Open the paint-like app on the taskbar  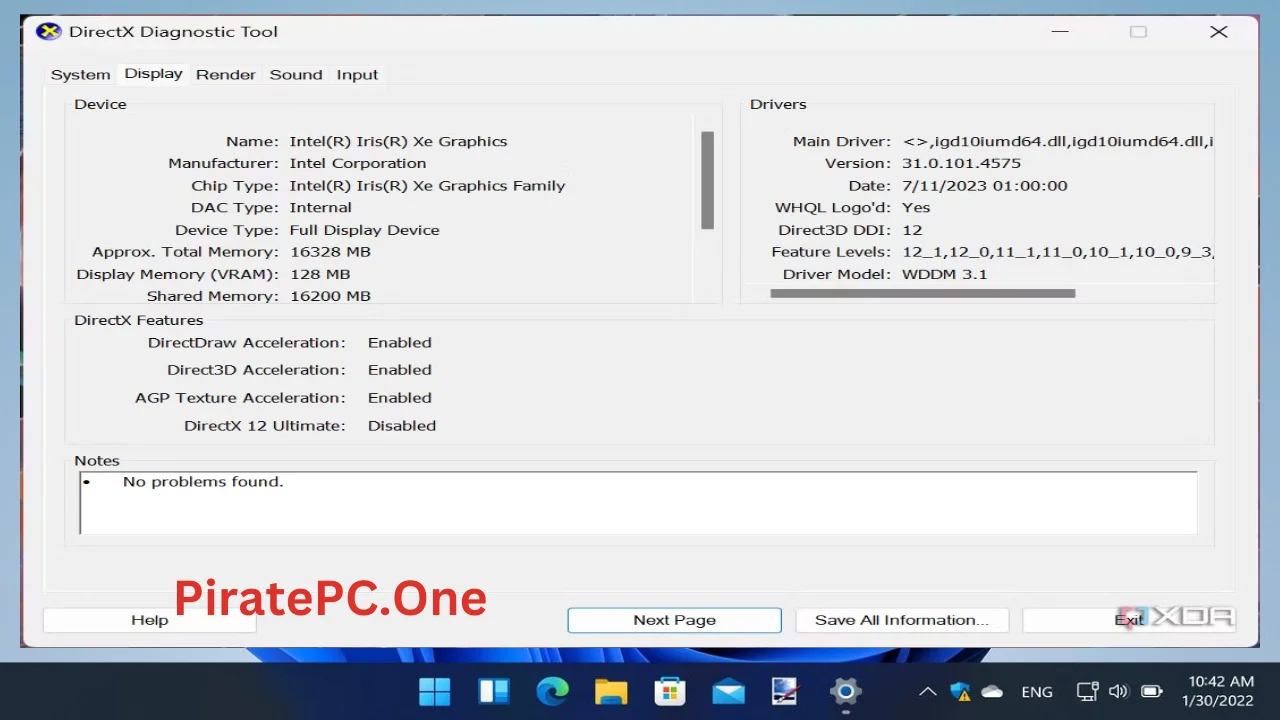pos(785,691)
